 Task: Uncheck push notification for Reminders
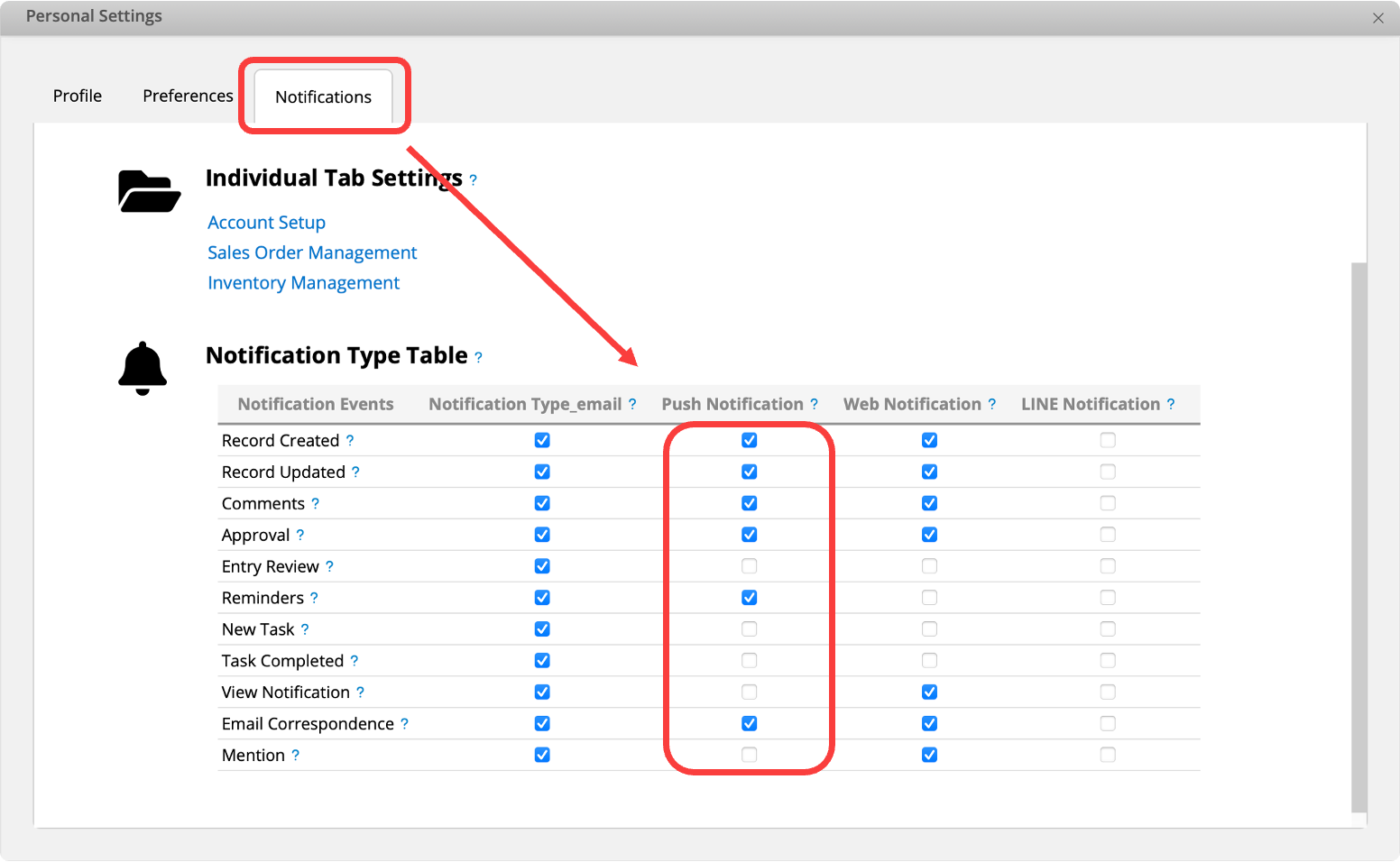click(x=750, y=598)
